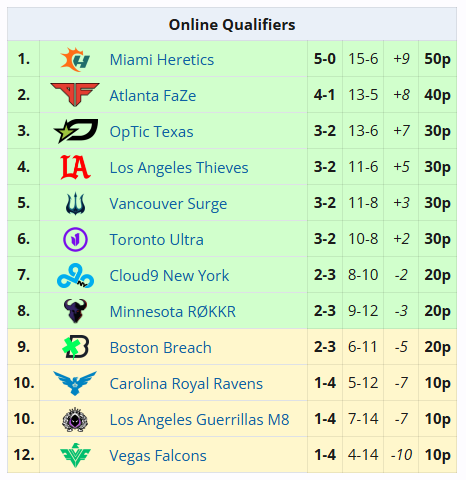This screenshot has width=466, height=480.
Task: Open the Vegas Falcons link
Action: point(158,456)
